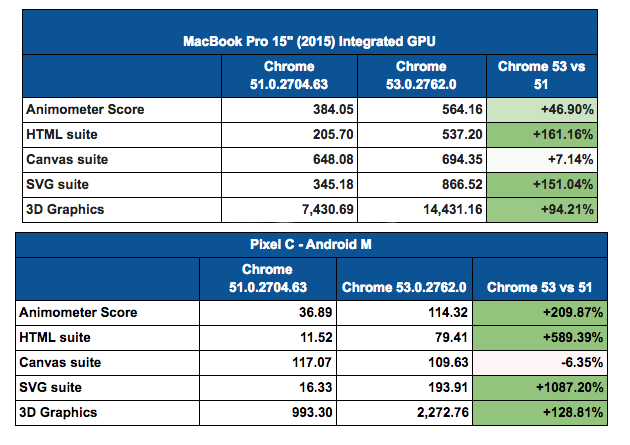Viewport: 630px width, 445px height.
Task: Select the +128.81% cell
Action: coord(540,413)
